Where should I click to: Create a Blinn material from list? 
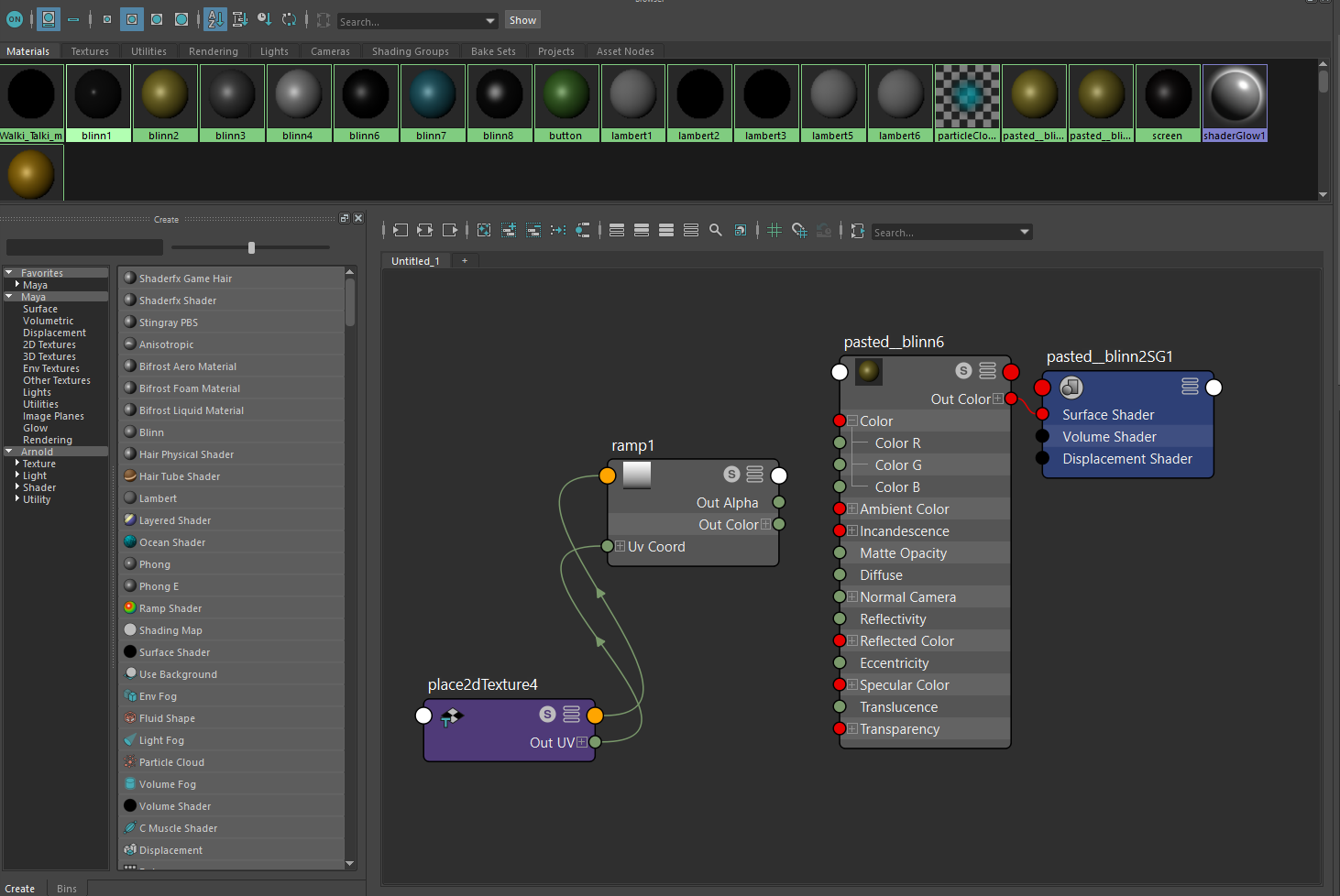[x=232, y=432]
